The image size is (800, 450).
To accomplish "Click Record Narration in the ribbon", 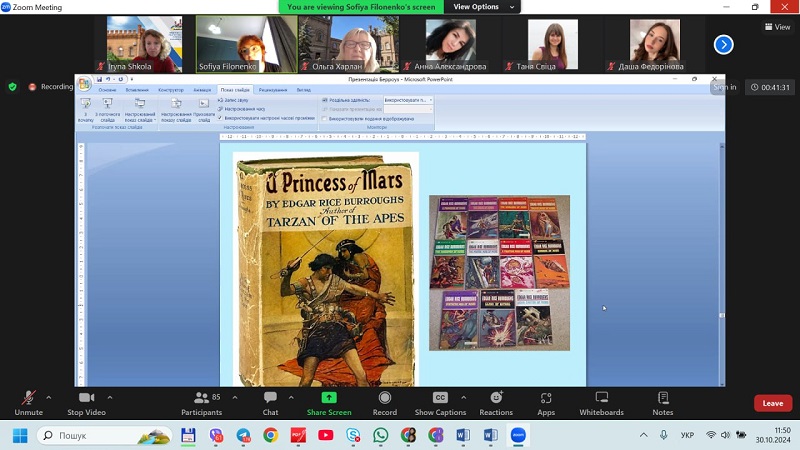I will click(x=233, y=100).
